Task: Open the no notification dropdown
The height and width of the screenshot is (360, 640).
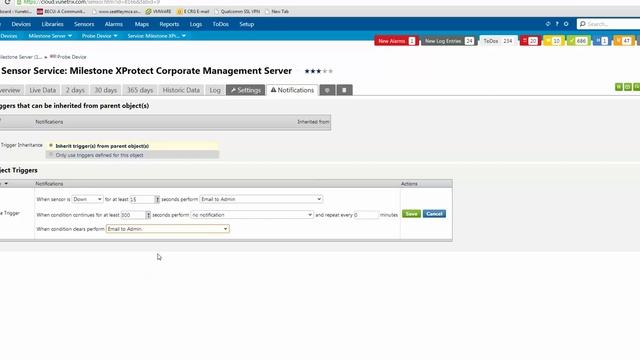Action: 252,215
